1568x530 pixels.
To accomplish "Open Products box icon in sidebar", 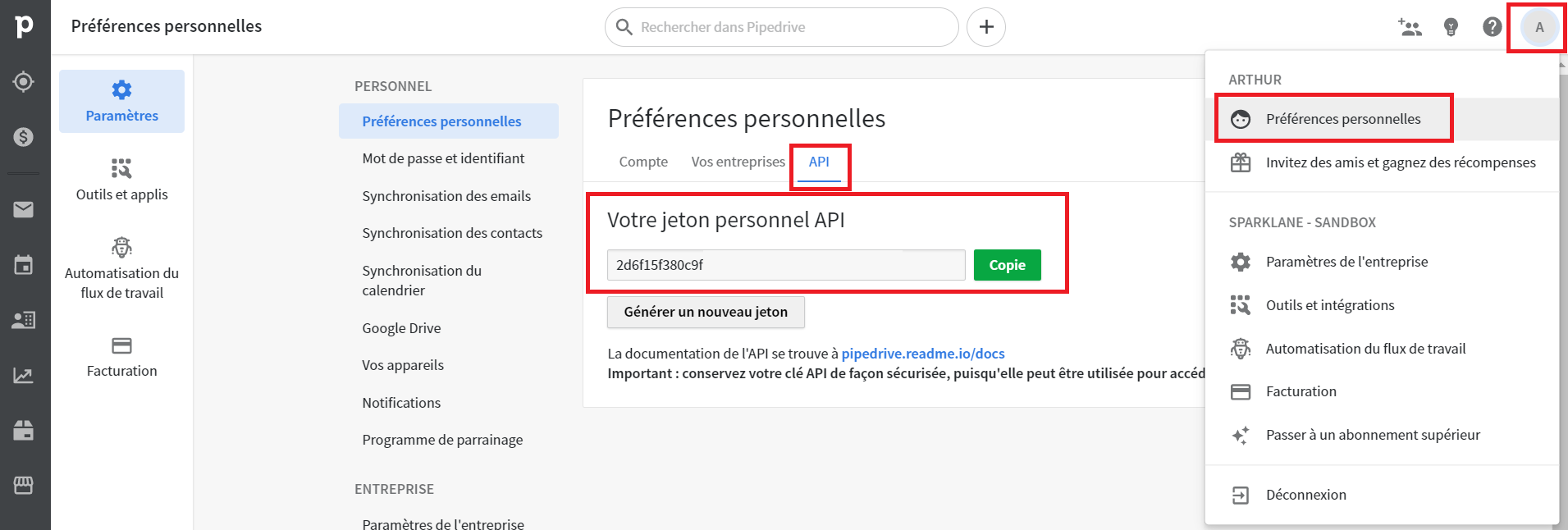I will [24, 430].
